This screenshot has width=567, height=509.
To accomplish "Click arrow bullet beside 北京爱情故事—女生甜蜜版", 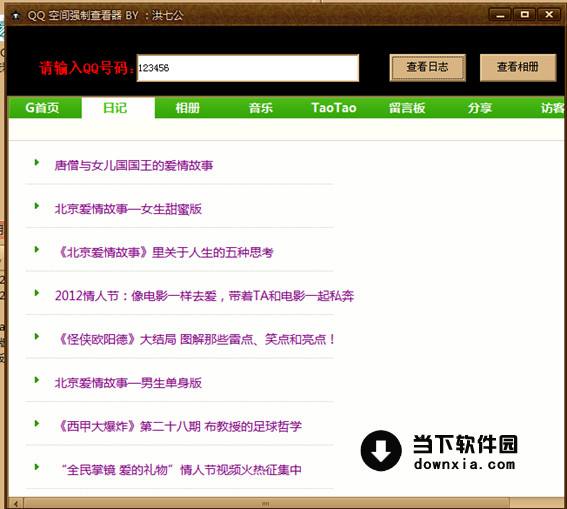I will click(37, 206).
